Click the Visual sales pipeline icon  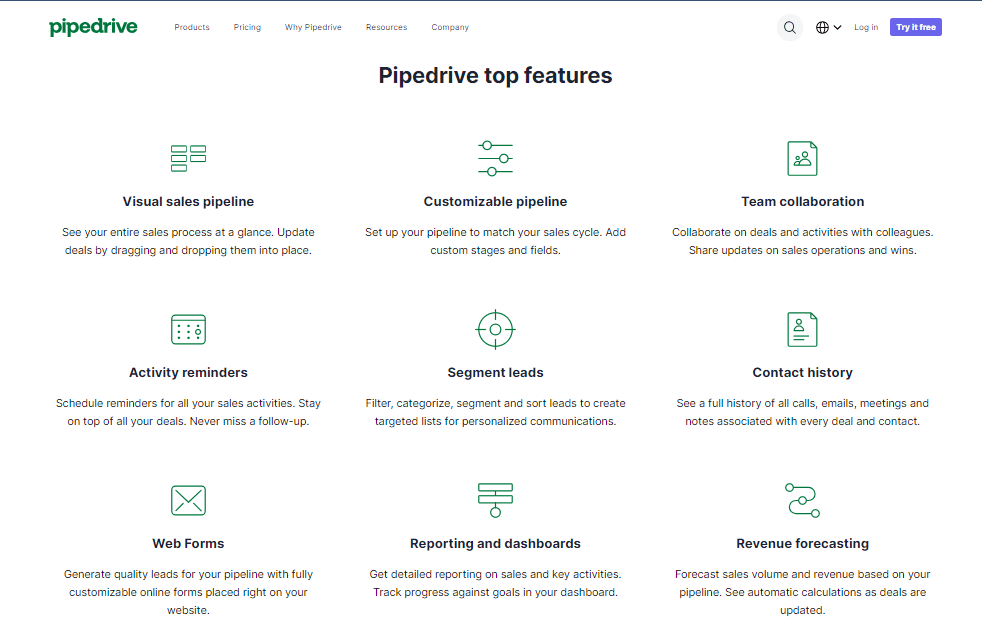[x=189, y=158]
